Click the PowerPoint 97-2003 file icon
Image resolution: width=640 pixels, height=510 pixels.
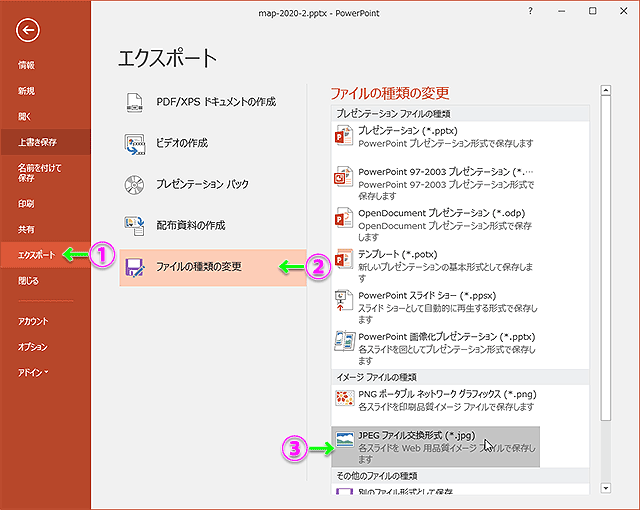[344, 177]
